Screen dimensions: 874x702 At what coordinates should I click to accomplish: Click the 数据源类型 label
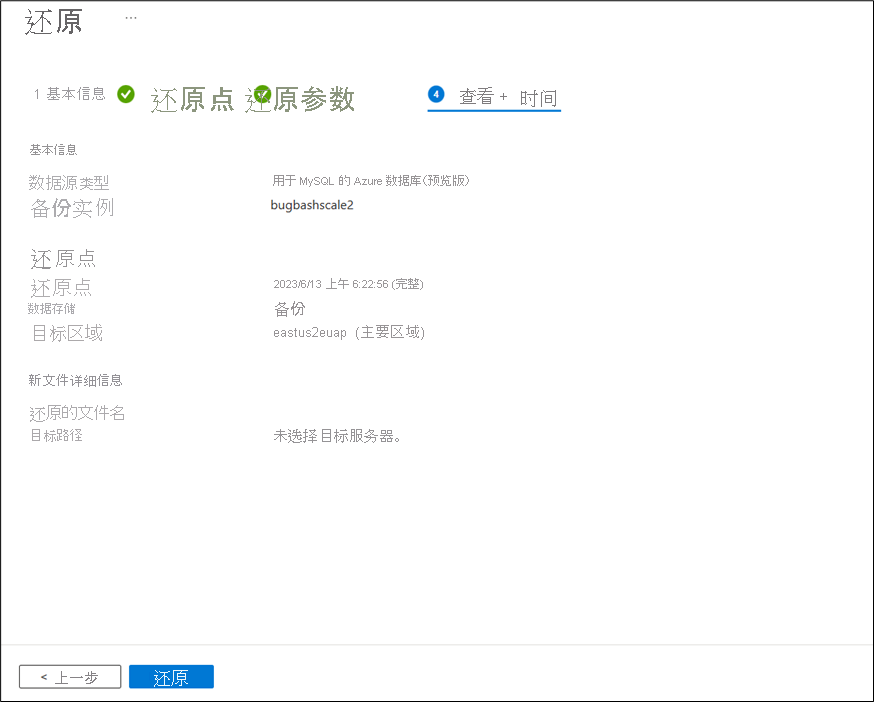tap(69, 182)
